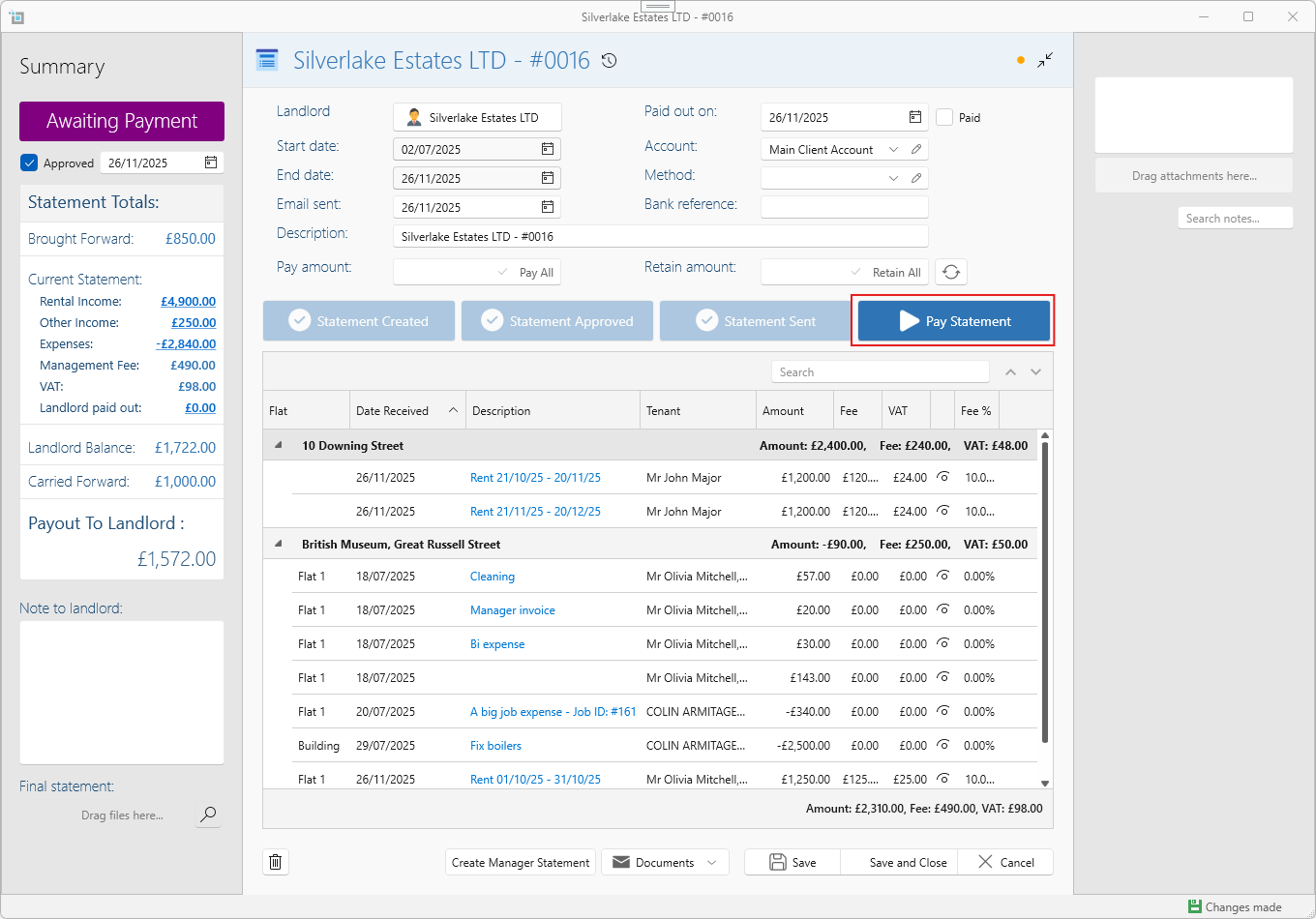This screenshot has height=919, width=1316.
Task: Toggle the Approved checkbox
Action: click(29, 163)
